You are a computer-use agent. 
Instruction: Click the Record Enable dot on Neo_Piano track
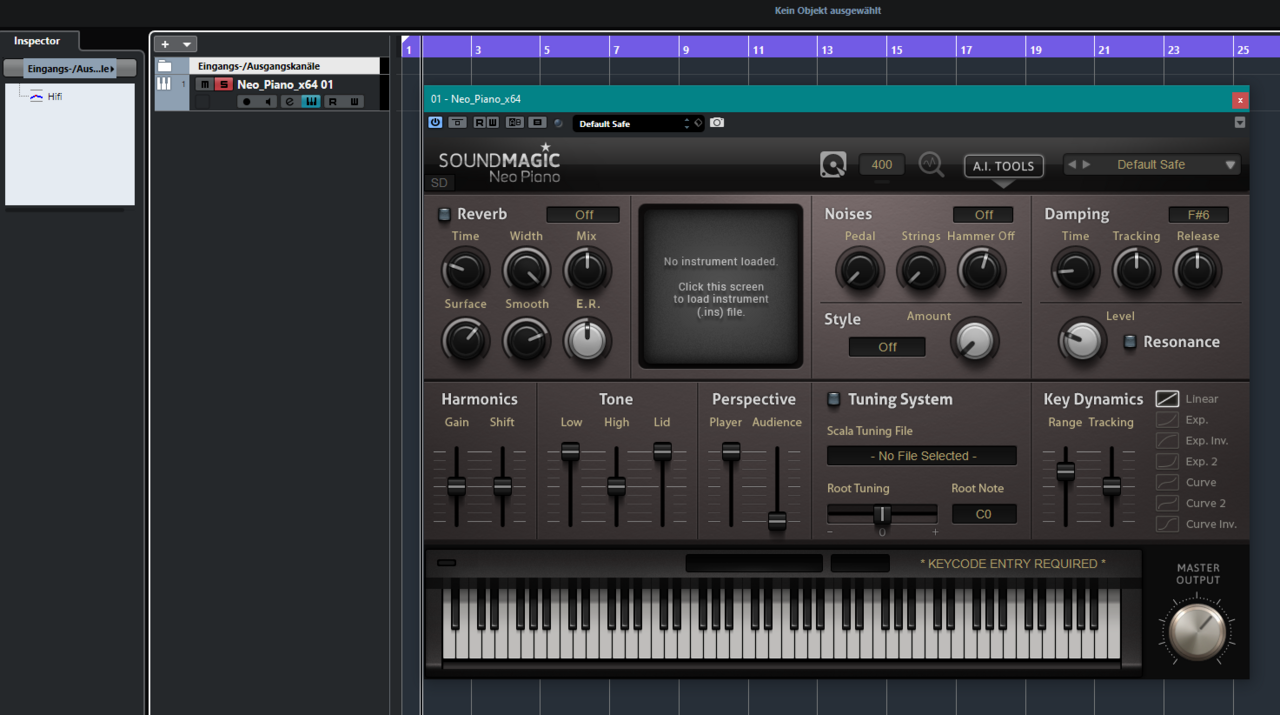pos(247,102)
